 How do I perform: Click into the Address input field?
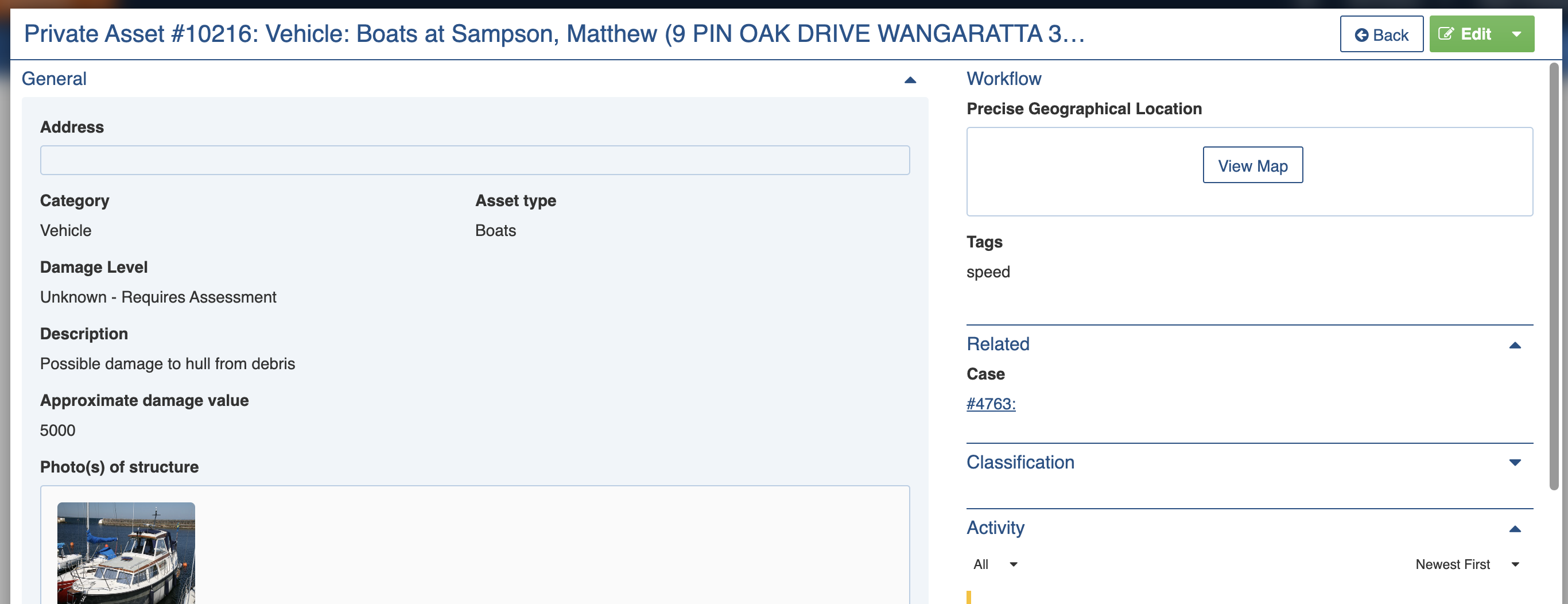click(x=474, y=160)
